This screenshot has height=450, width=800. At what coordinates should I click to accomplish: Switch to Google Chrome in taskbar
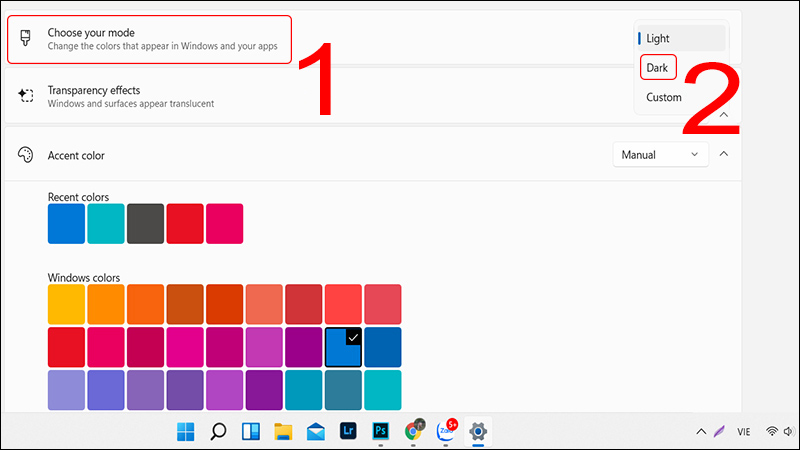point(413,432)
